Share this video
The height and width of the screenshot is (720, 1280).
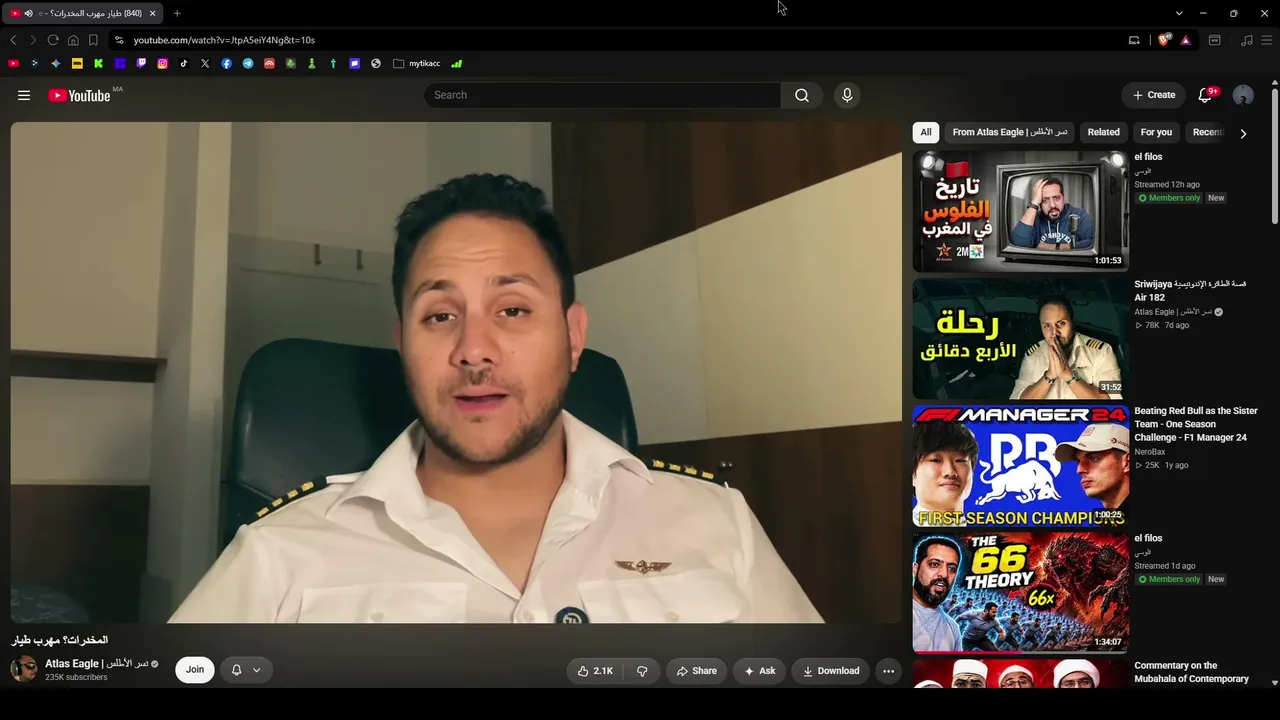[696, 671]
